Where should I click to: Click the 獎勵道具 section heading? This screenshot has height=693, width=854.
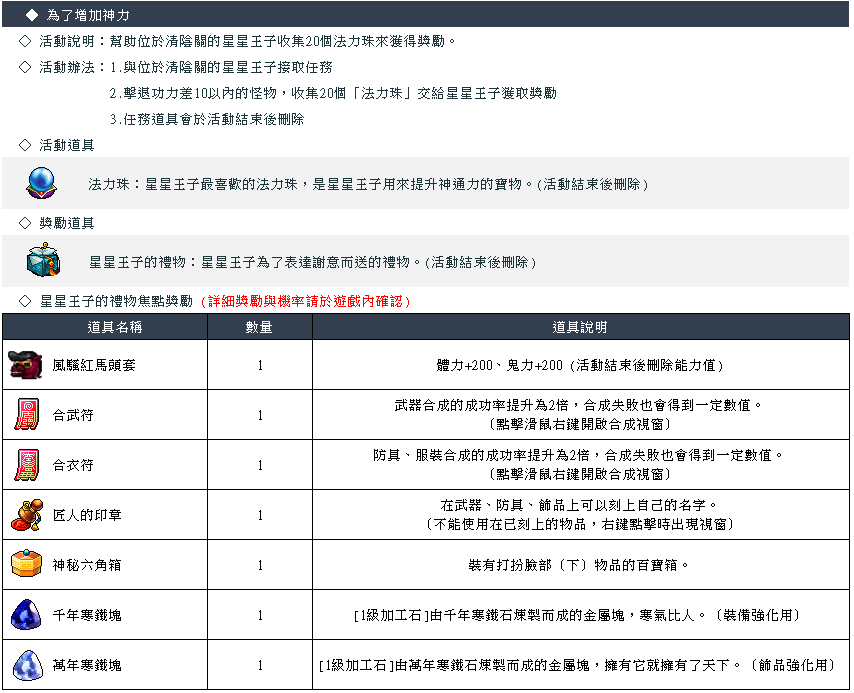pyautogui.click(x=66, y=223)
